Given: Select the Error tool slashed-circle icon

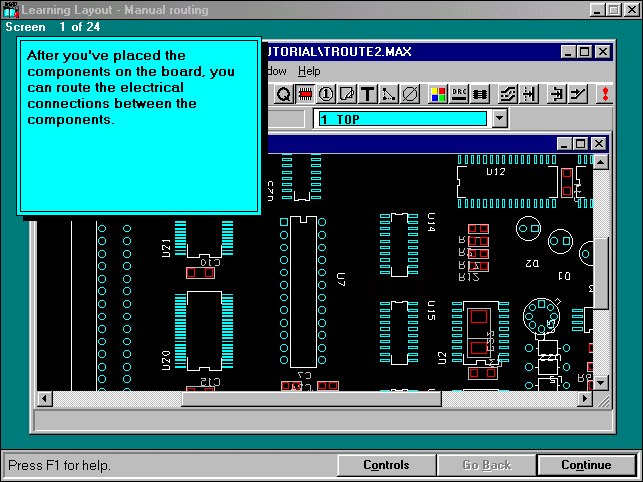Looking at the screenshot, I should pos(410,95).
